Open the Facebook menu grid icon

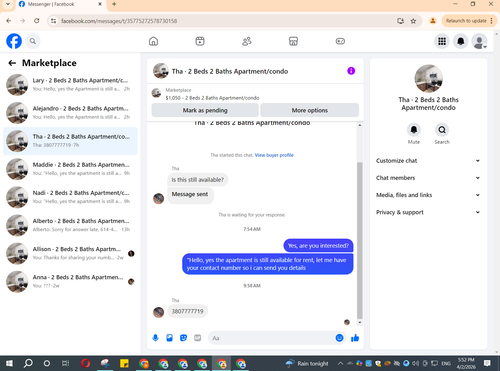tap(442, 41)
